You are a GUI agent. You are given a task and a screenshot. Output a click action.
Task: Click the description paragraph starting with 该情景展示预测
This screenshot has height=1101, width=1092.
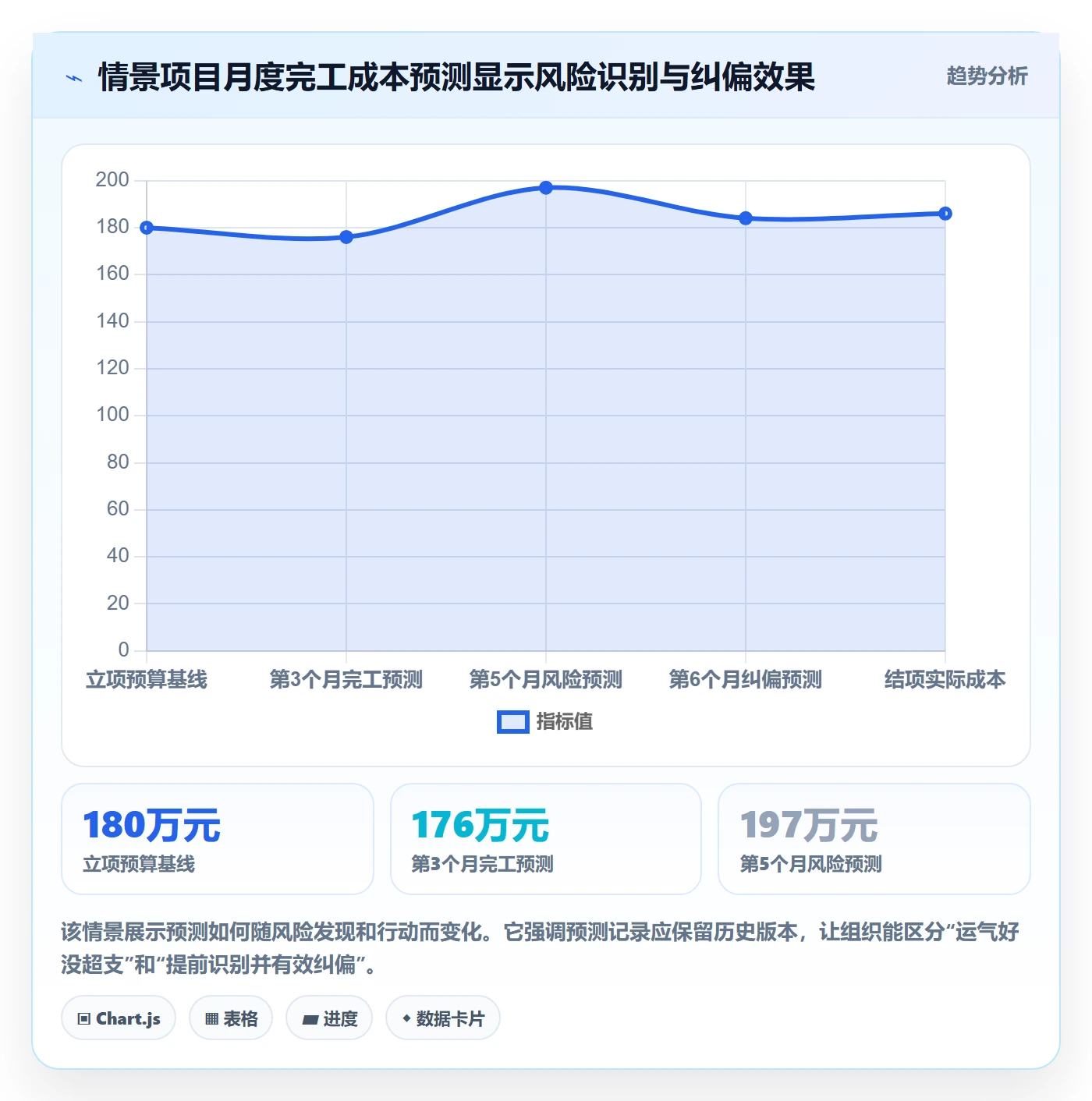pyautogui.click(x=540, y=948)
